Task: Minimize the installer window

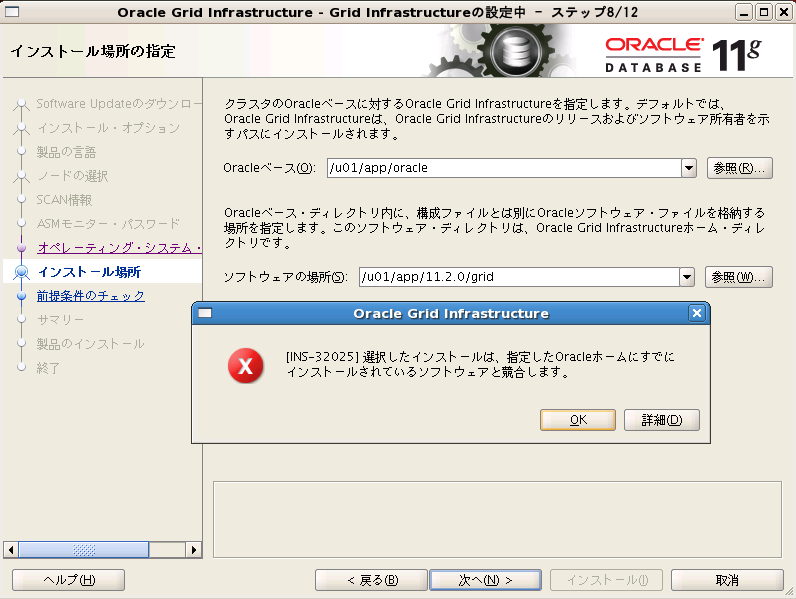Action: (x=744, y=12)
